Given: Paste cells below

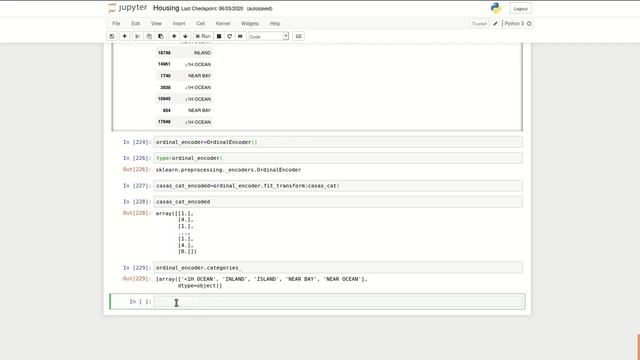Looking at the screenshot, I should [161, 36].
